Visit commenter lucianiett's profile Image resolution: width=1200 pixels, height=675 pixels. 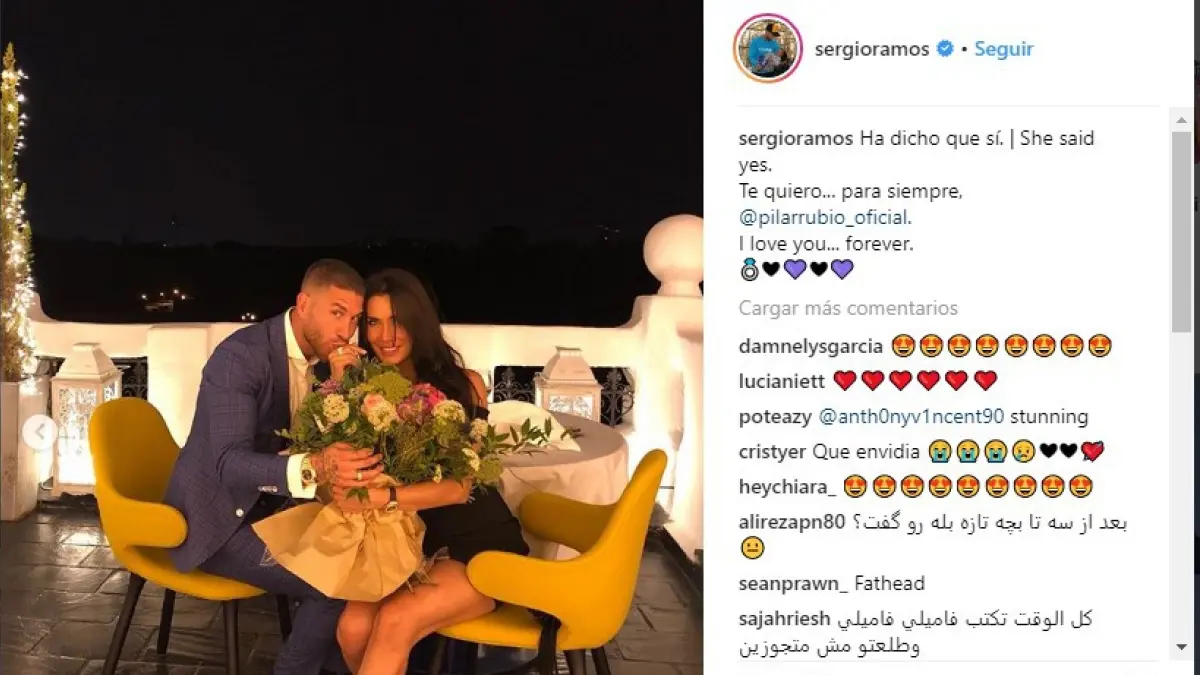pyautogui.click(x=782, y=380)
